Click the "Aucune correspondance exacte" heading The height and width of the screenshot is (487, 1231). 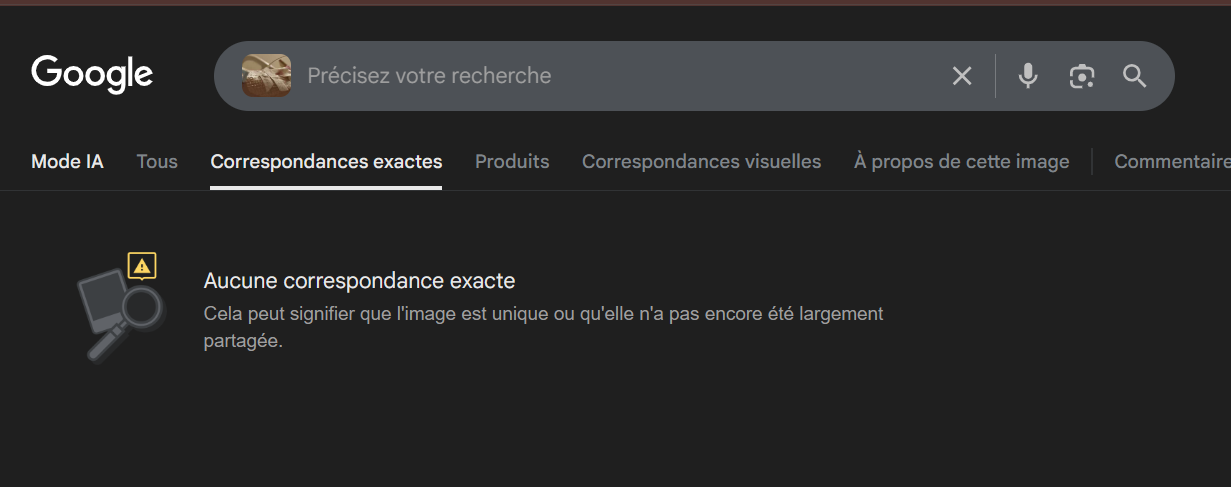tap(359, 281)
